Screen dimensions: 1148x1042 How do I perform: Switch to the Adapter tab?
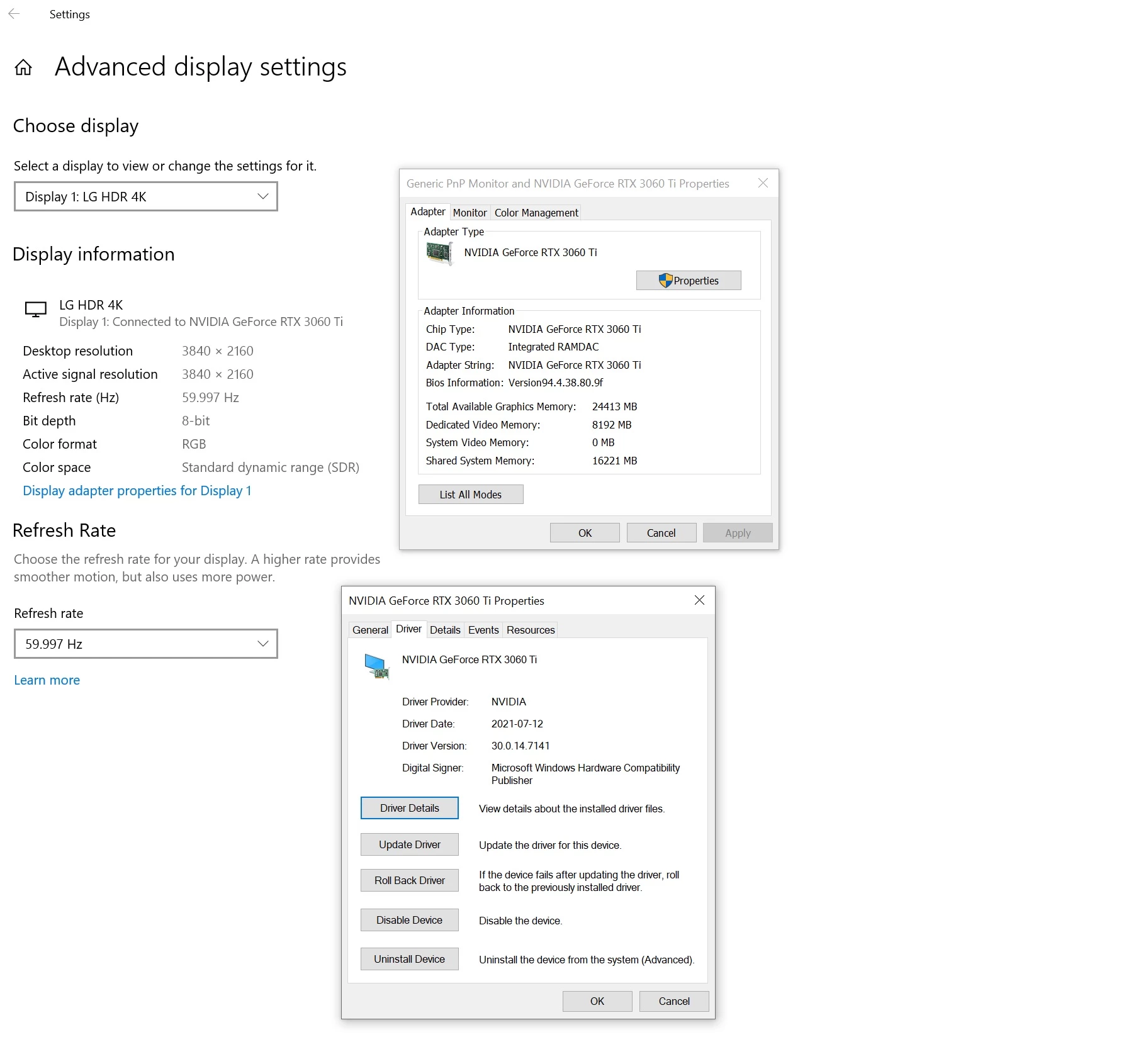(428, 212)
